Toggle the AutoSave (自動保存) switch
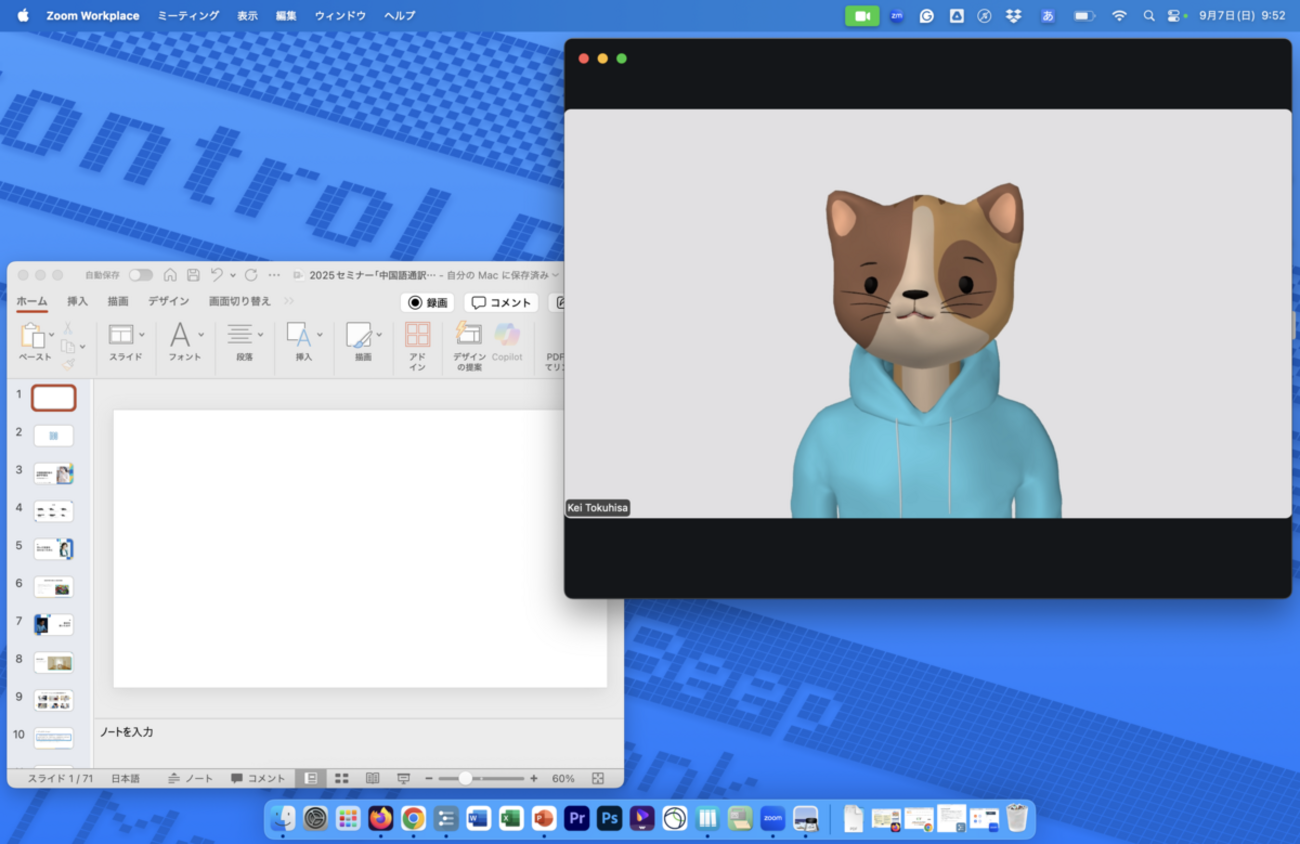The width and height of the screenshot is (1300, 844). 141,275
